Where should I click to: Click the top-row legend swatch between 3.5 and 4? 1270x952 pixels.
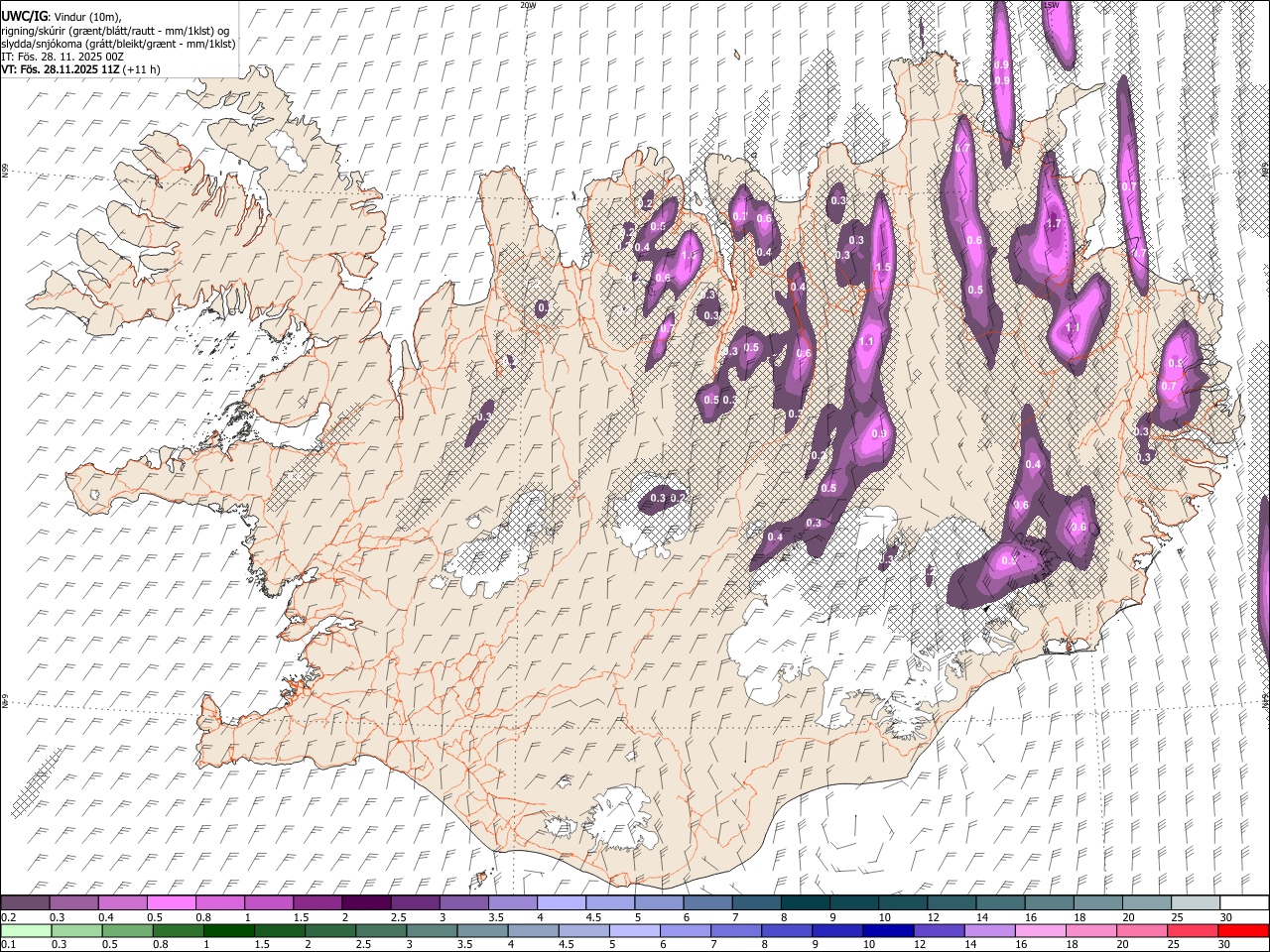click(512, 902)
